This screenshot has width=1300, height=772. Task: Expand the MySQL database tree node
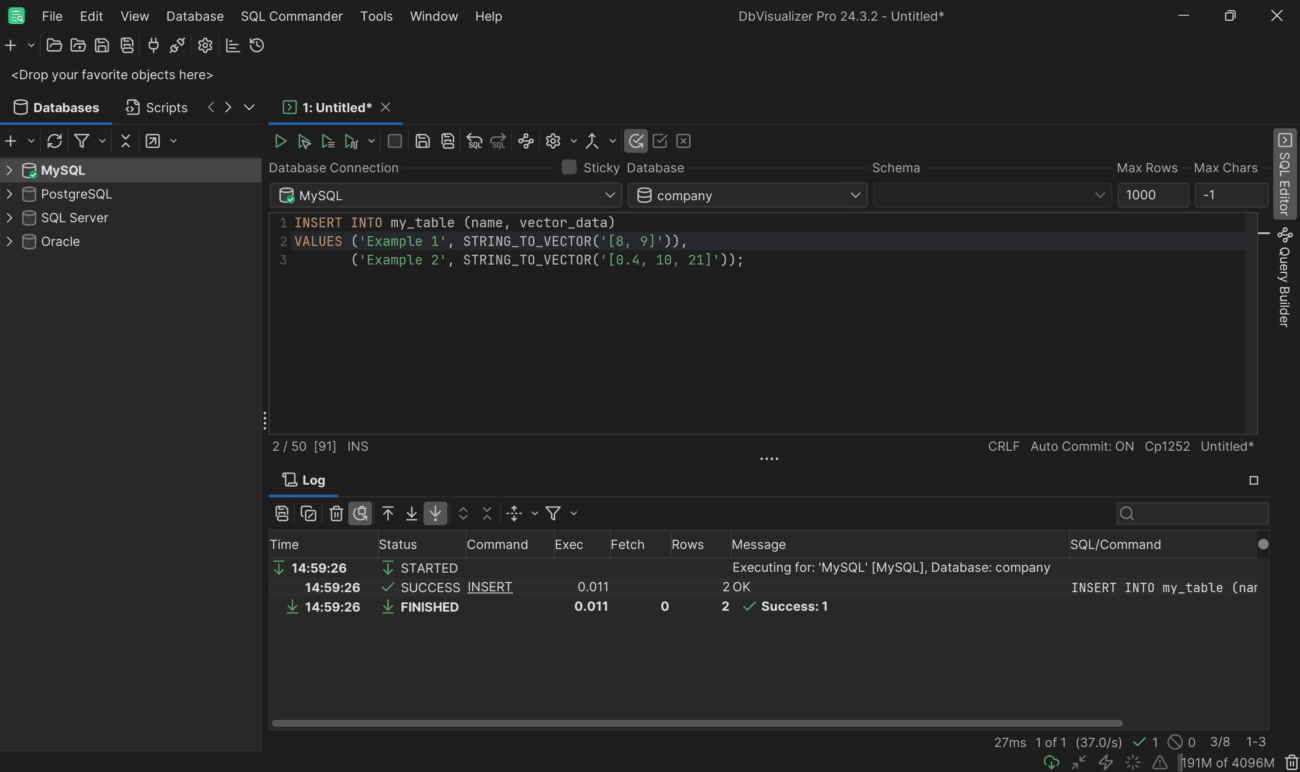pos(8,170)
